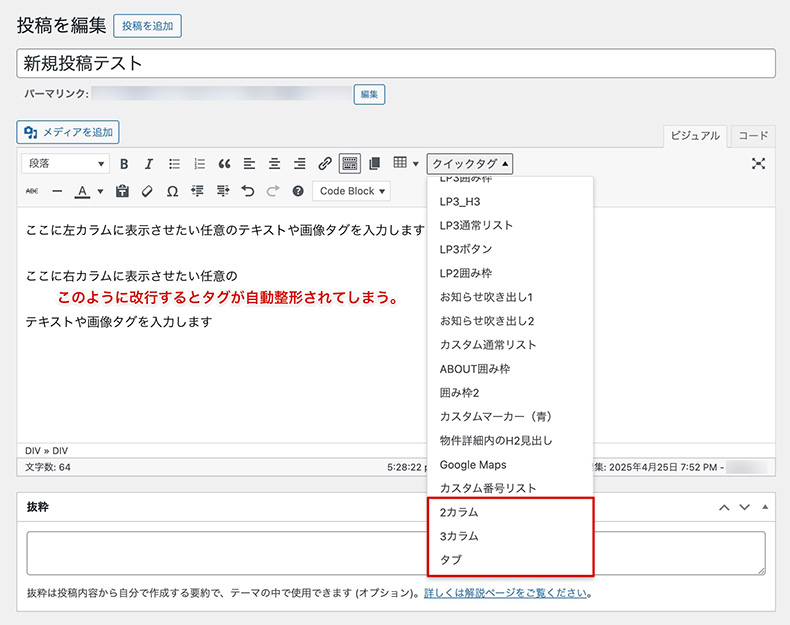Screen dimensions: 790x625
Task: Insert a special character with the omega icon
Action: 172,191
